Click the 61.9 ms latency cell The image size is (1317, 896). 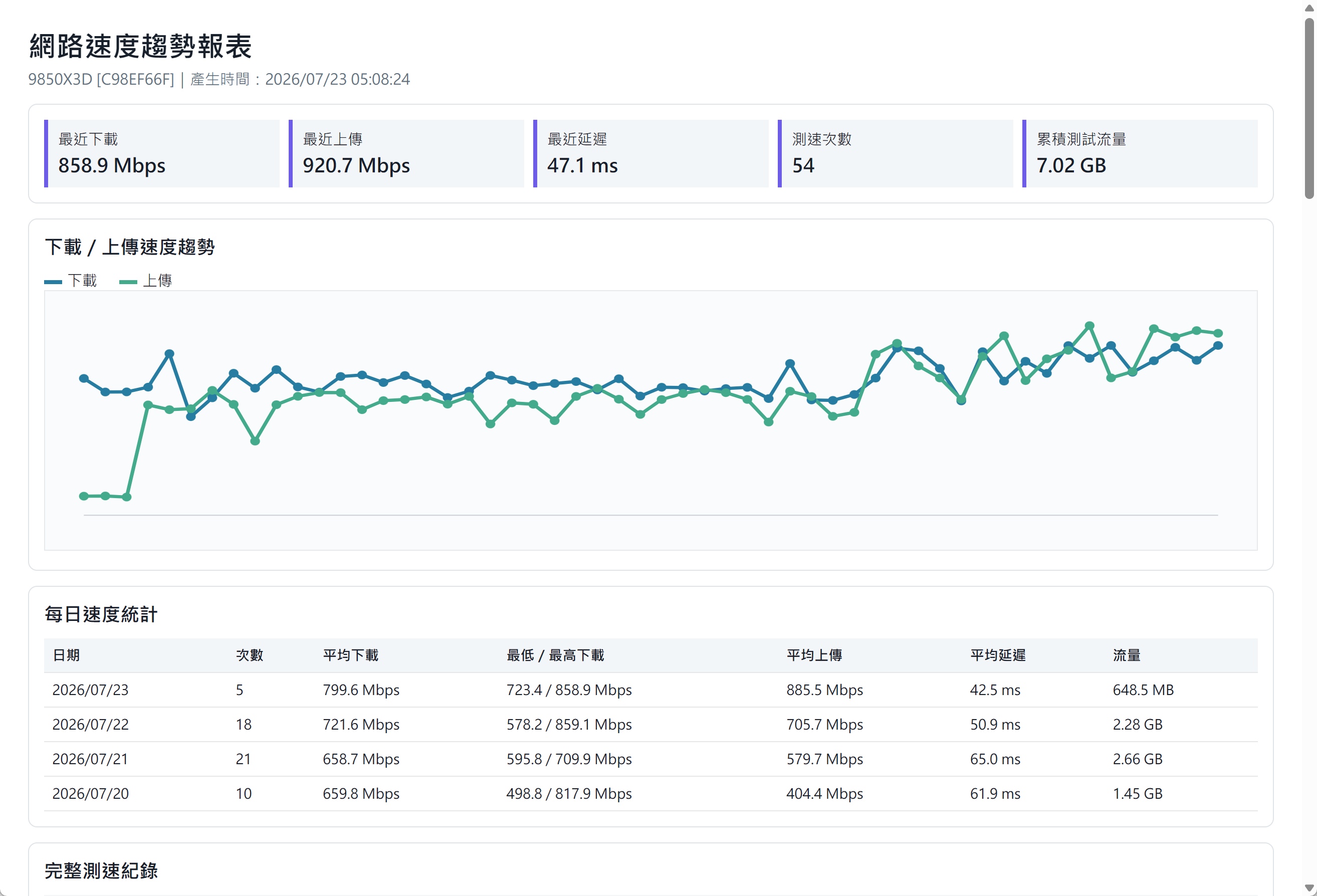[x=995, y=793]
